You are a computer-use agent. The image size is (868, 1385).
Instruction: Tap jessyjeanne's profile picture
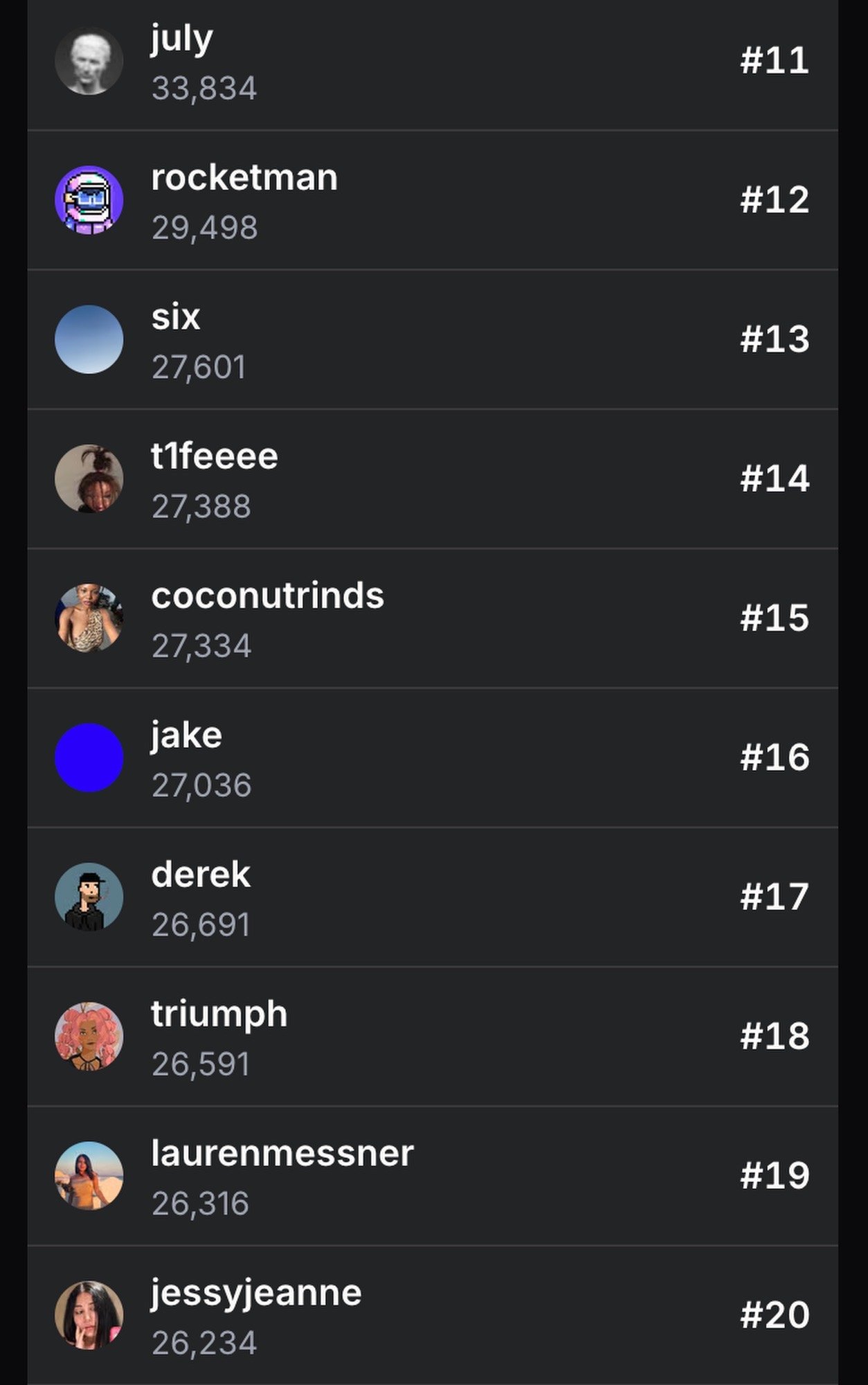pyautogui.click(x=89, y=1314)
